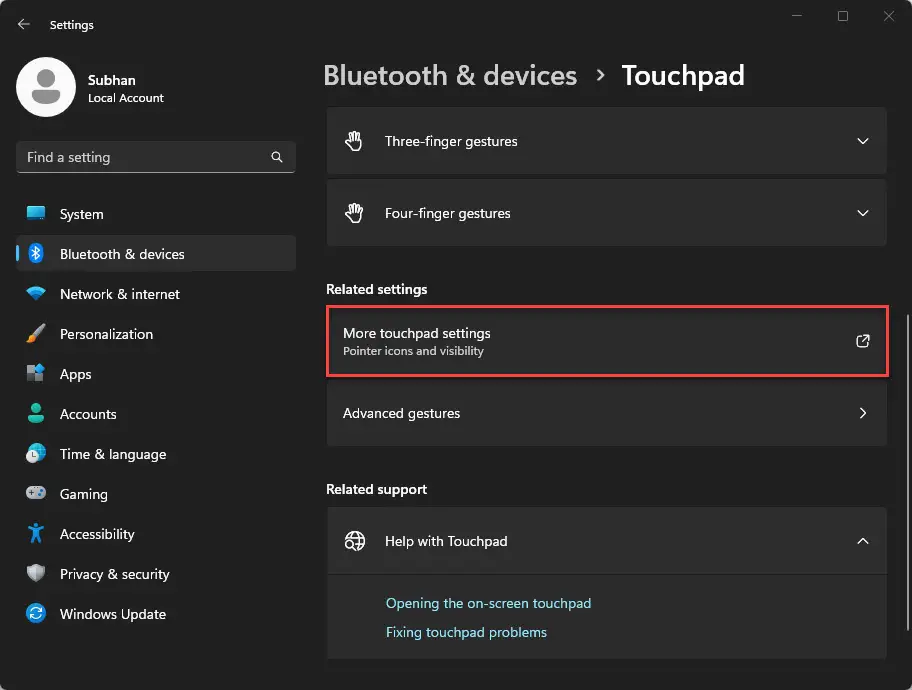Image resolution: width=912 pixels, height=690 pixels.
Task: Expand the Four-finger gestures section
Action: pyautogui.click(x=862, y=213)
